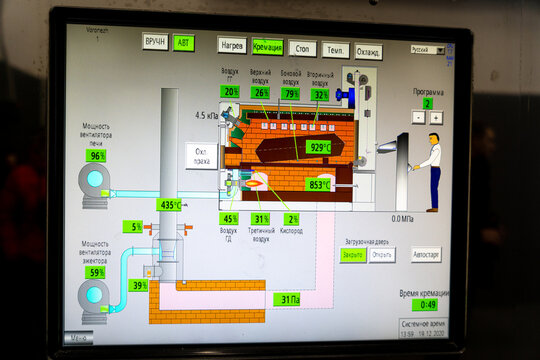Select the Нагрев heating stage

[232, 45]
